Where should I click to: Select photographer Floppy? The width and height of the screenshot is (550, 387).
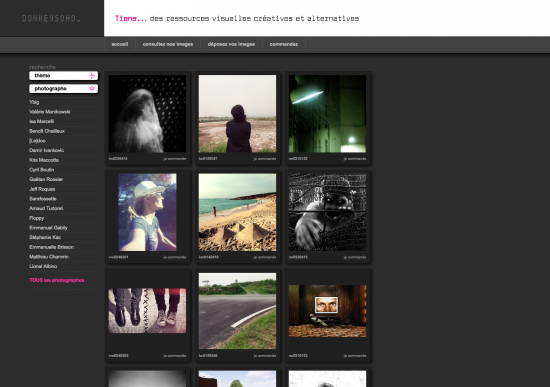36,218
